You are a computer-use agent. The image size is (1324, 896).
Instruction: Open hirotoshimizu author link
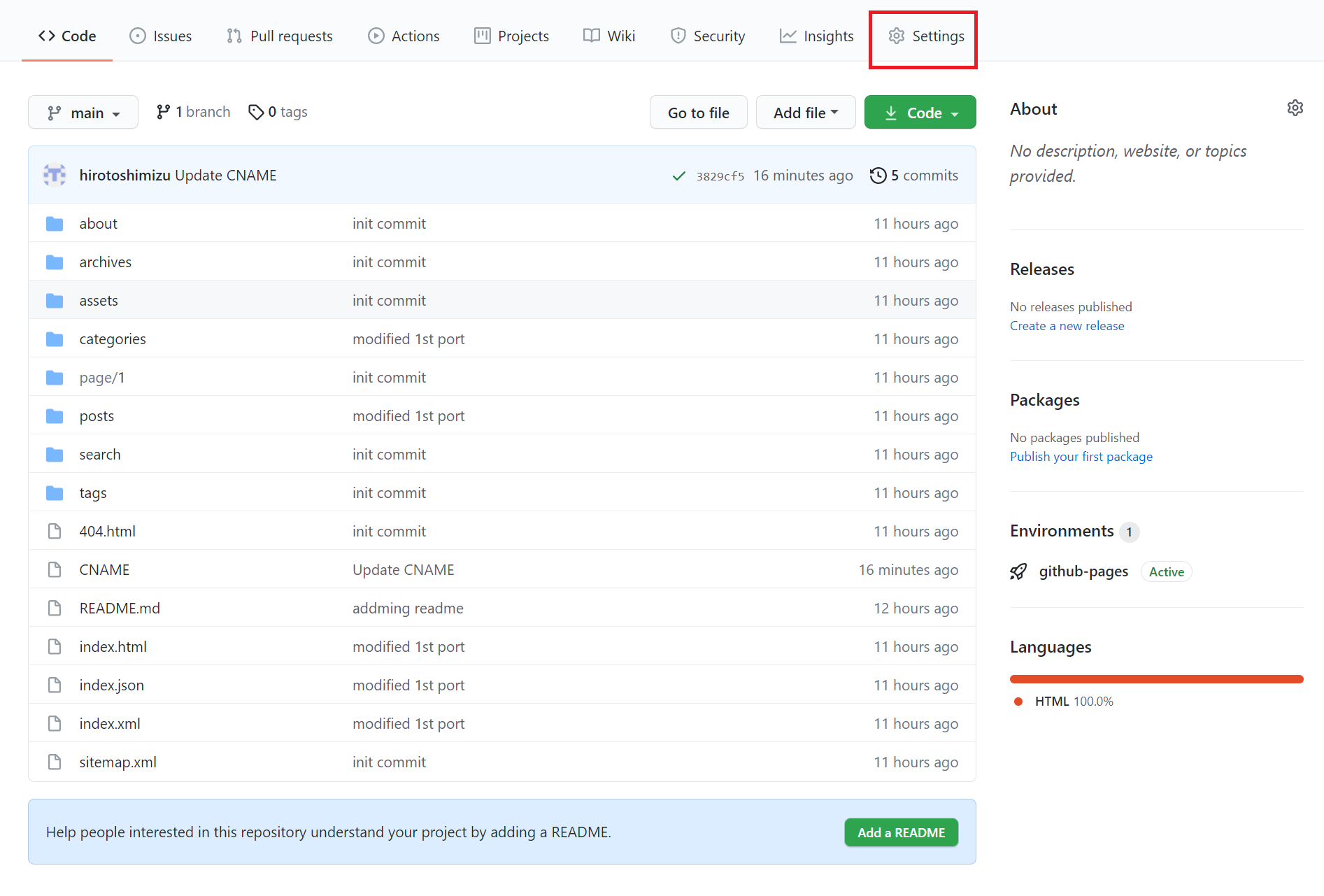coord(124,175)
